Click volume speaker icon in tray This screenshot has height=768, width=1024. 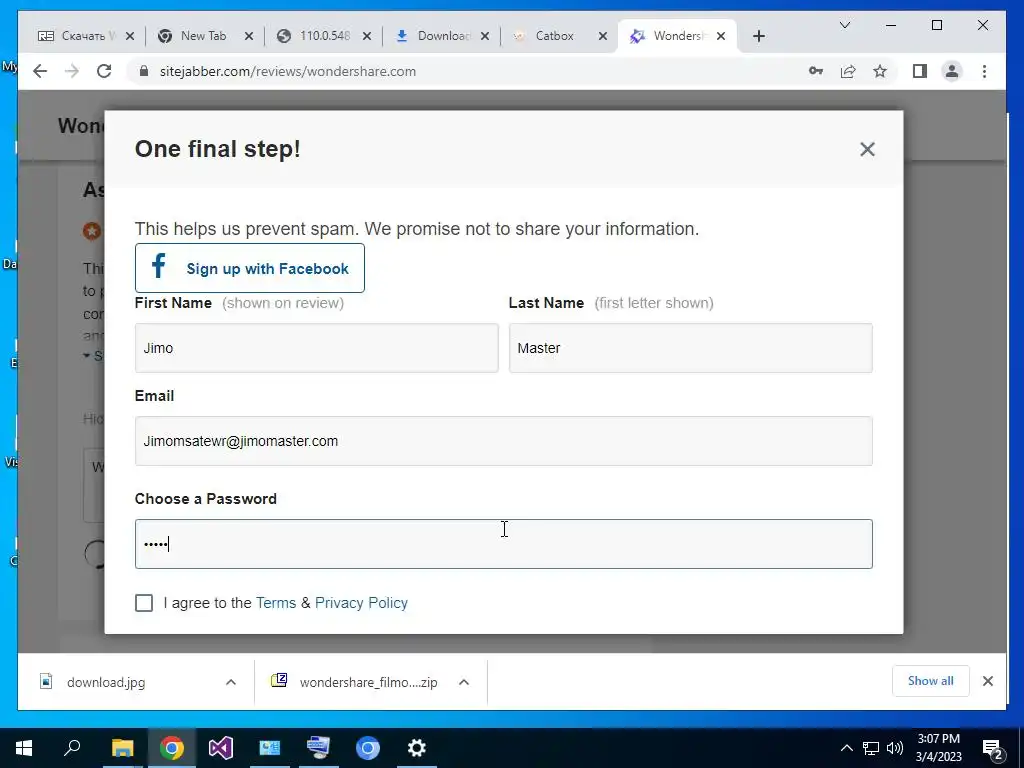click(x=895, y=748)
